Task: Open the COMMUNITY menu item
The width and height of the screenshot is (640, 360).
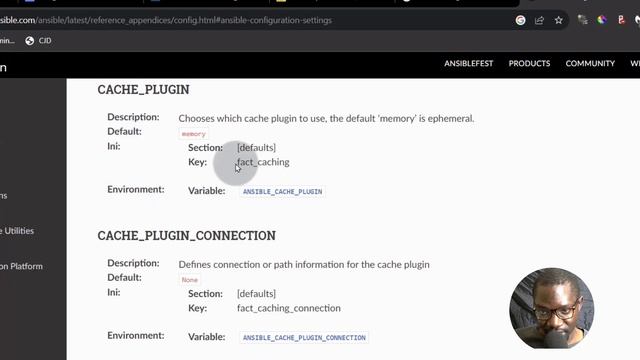Action: click(x=590, y=63)
